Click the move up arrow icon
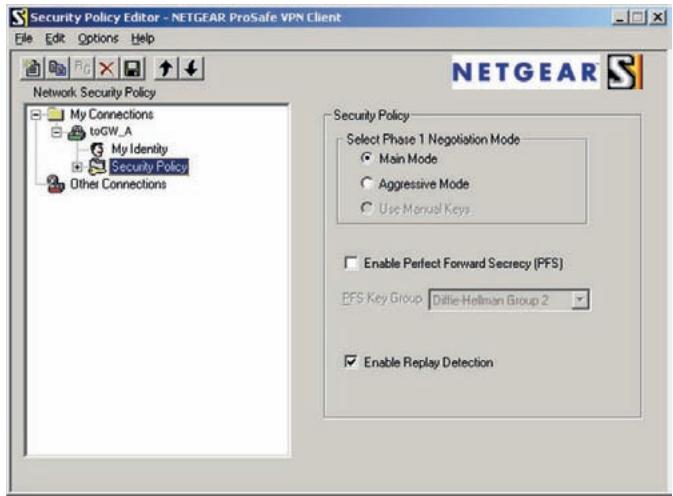Image resolution: width=673 pixels, height=496 pixels. 167,69
